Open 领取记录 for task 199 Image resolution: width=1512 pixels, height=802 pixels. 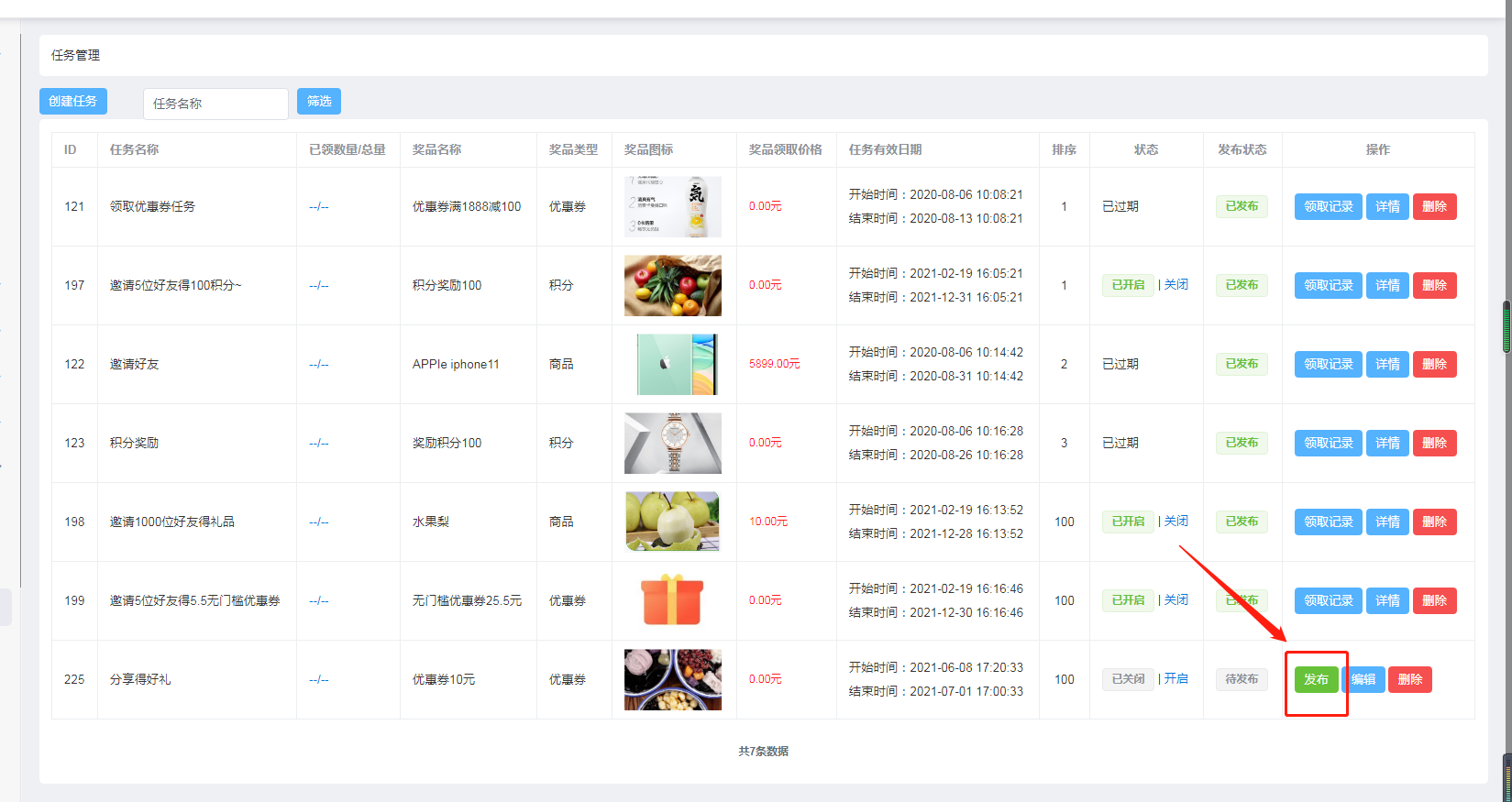click(x=1329, y=600)
